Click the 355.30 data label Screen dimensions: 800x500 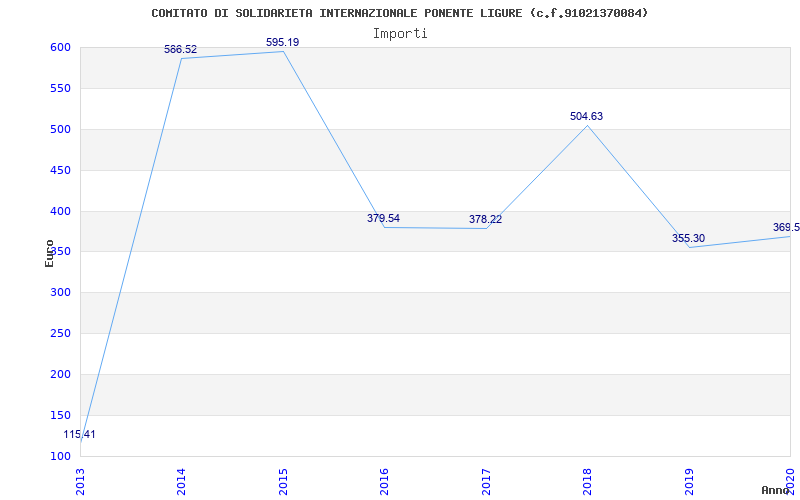point(689,238)
